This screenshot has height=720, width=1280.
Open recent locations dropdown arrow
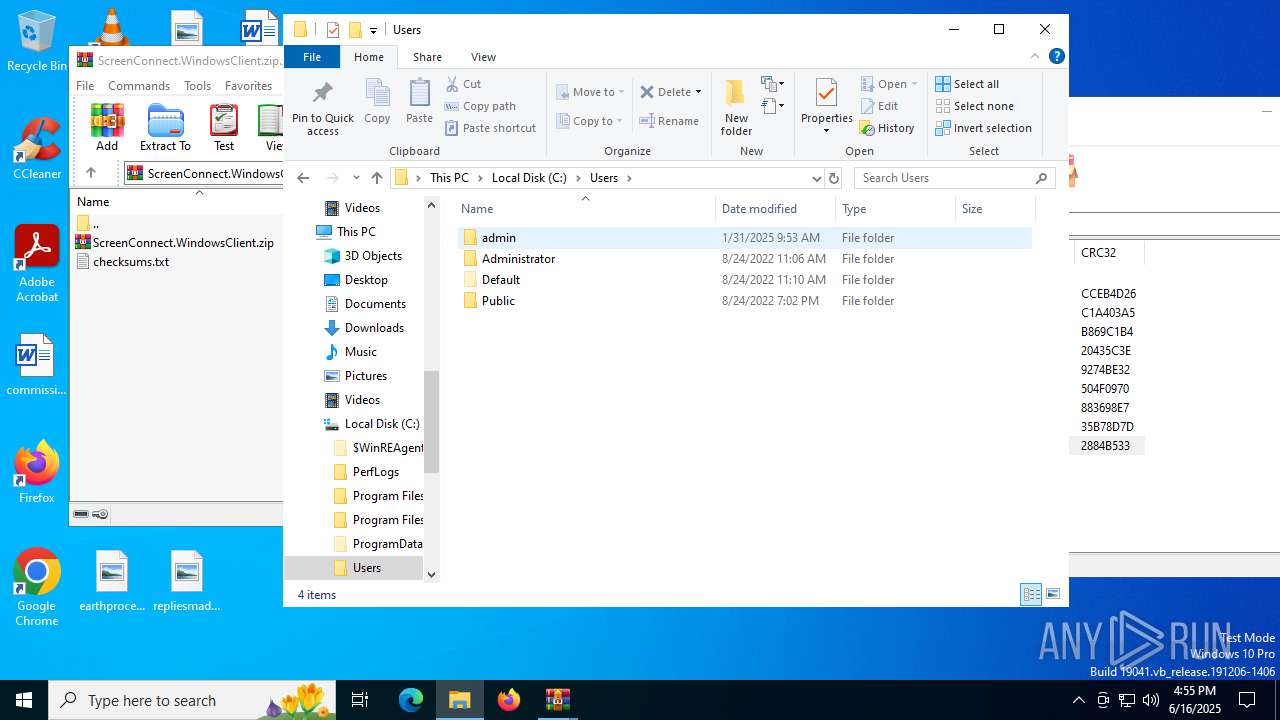tap(356, 178)
